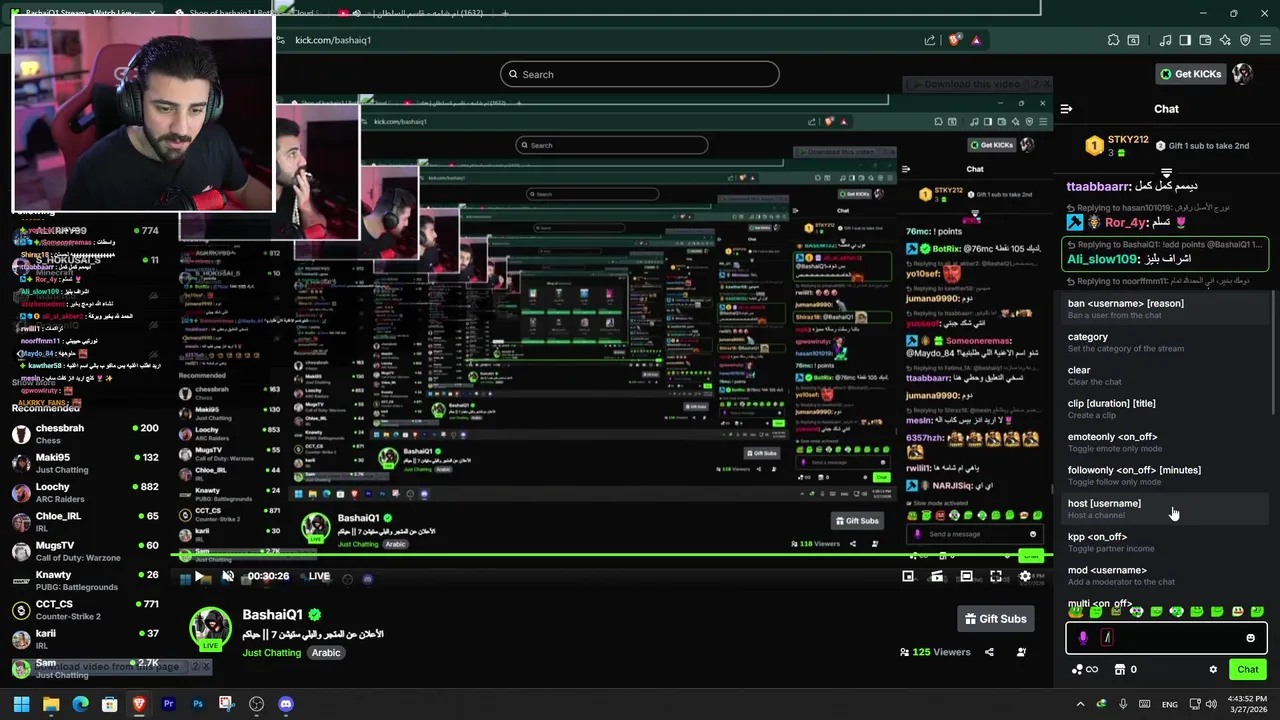Click the green Chat send button

coord(1248,670)
